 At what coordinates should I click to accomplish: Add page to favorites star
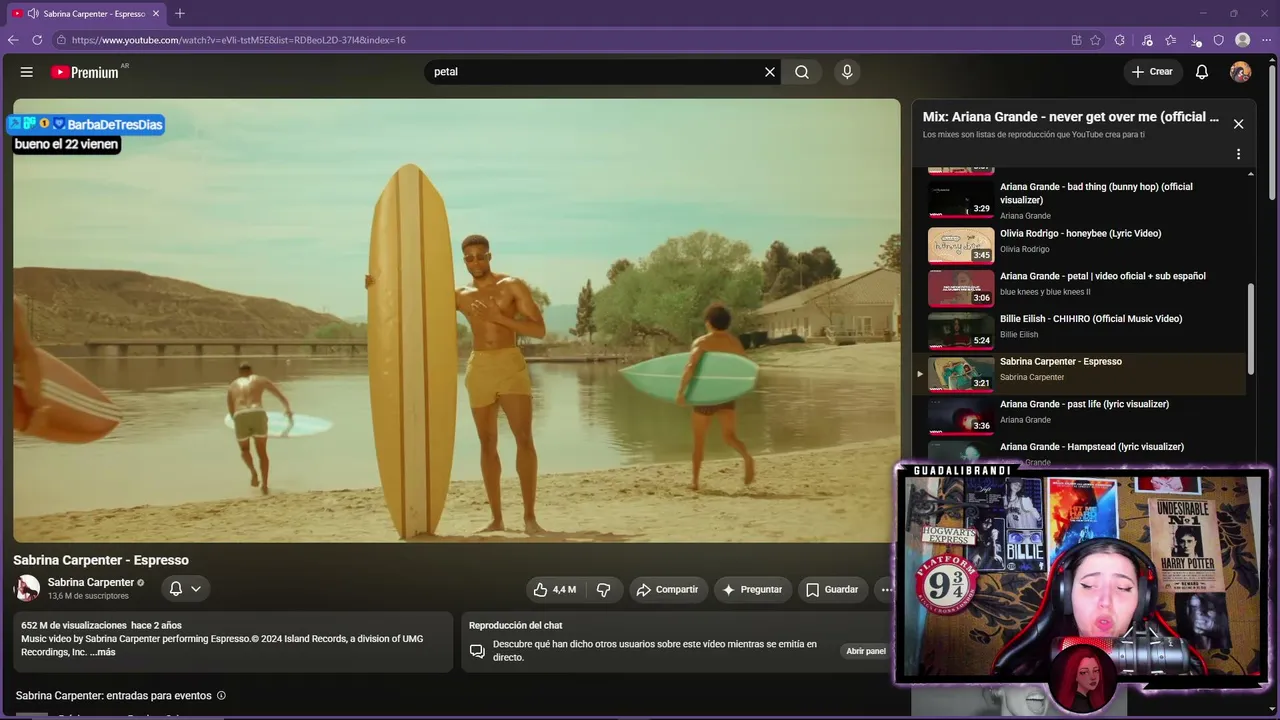(x=1096, y=40)
